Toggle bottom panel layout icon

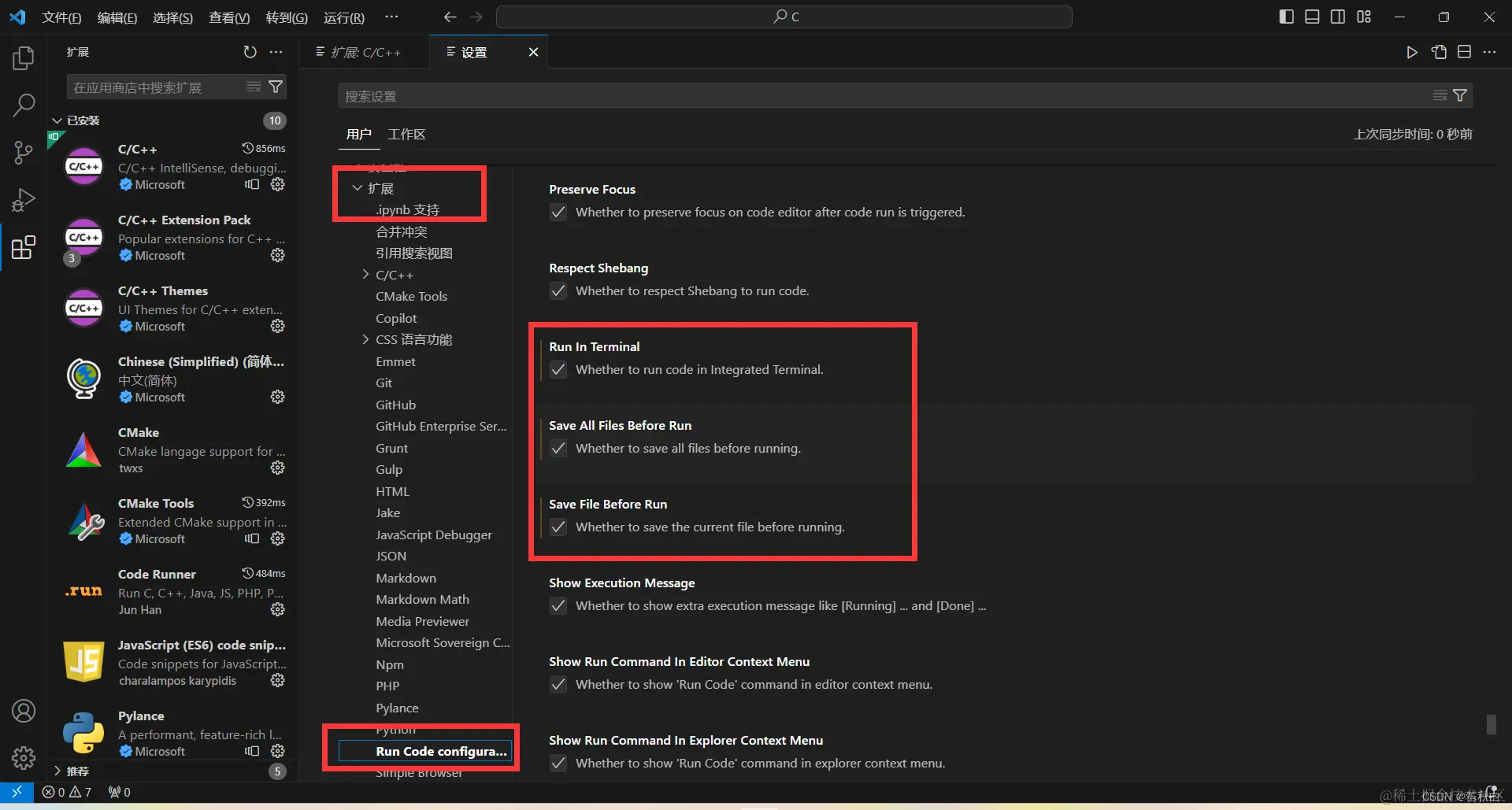[x=1312, y=17]
